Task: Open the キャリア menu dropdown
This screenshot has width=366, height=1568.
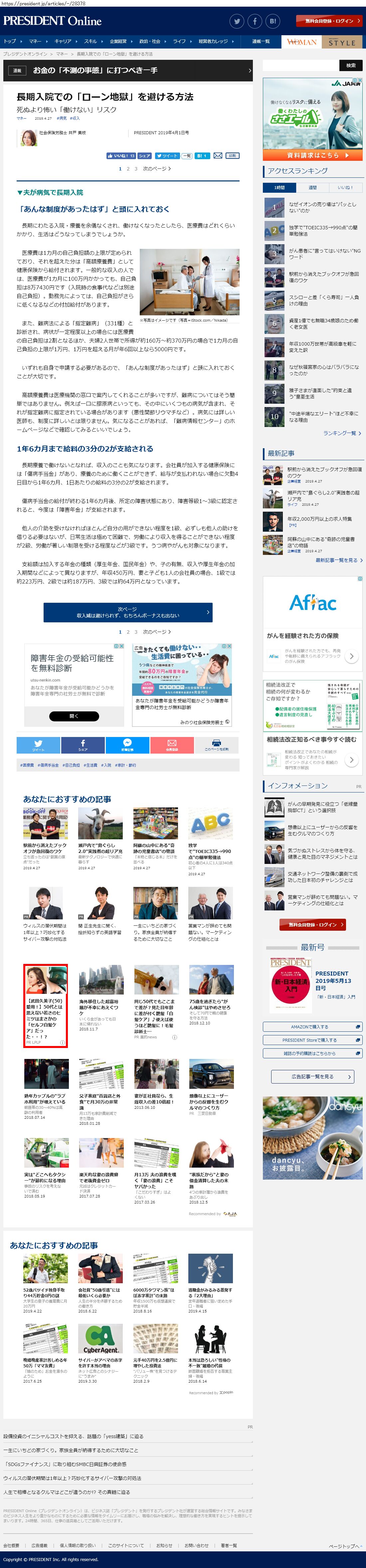Action: [65, 42]
